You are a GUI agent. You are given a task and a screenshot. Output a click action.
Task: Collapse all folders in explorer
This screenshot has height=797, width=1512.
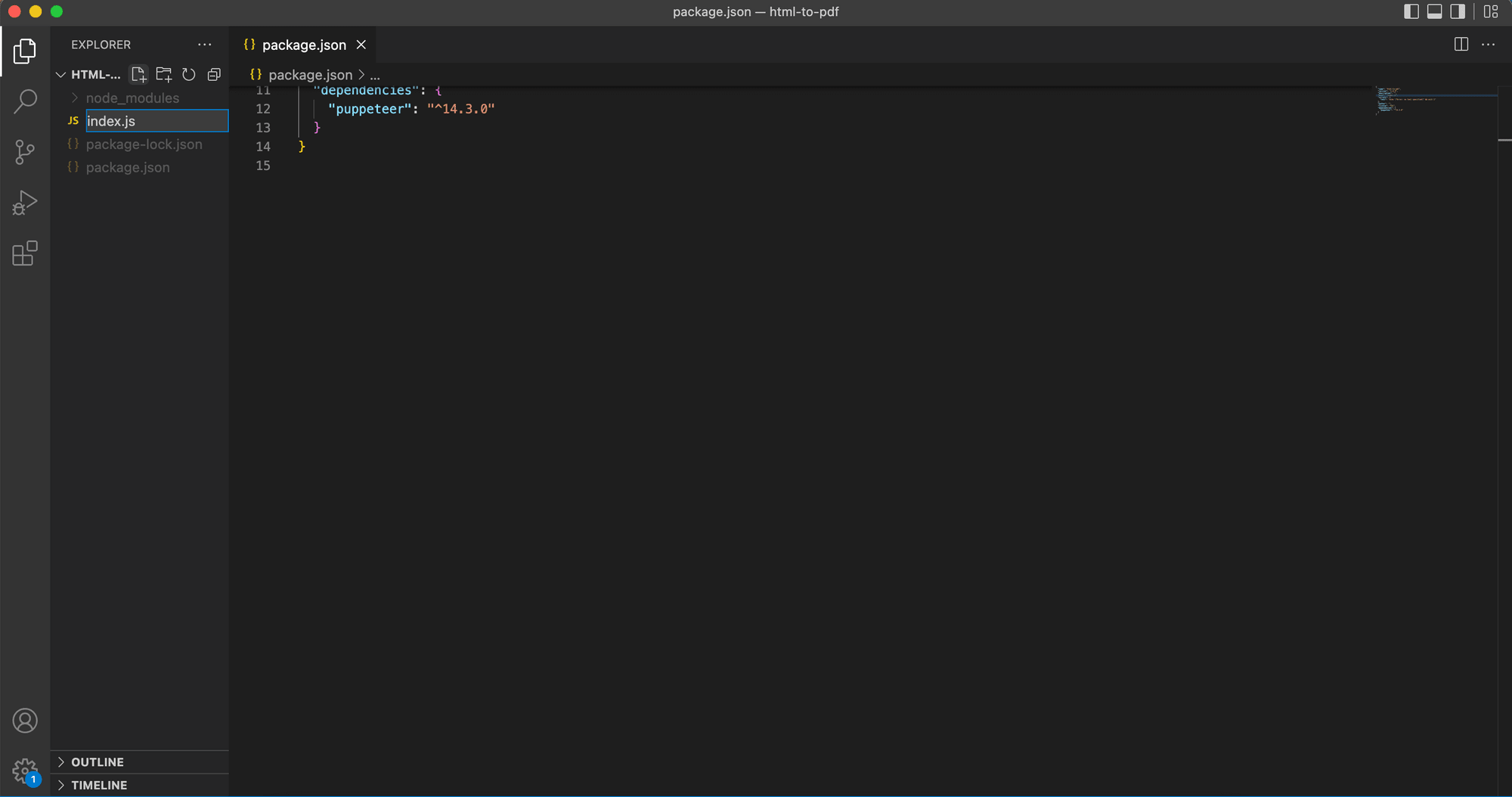click(x=214, y=74)
